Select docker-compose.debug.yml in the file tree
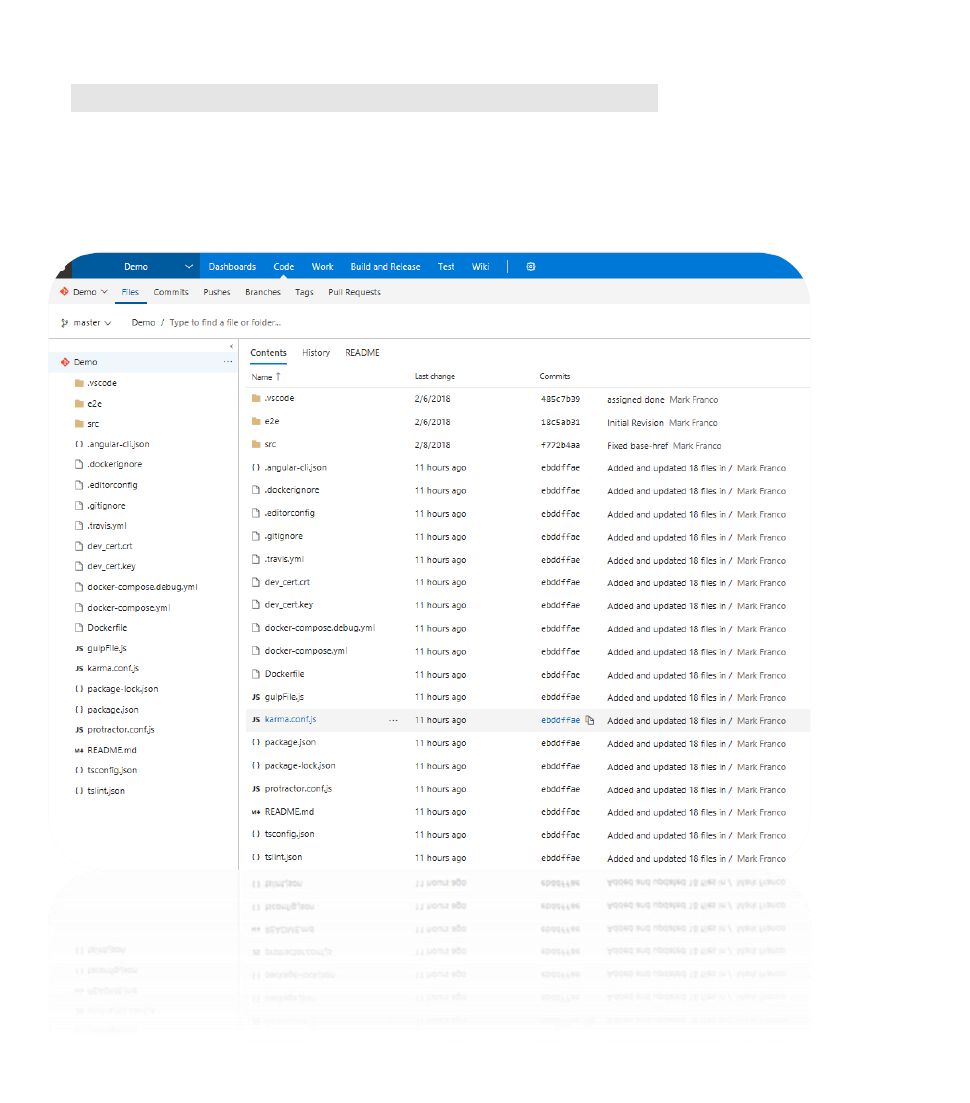 142,587
